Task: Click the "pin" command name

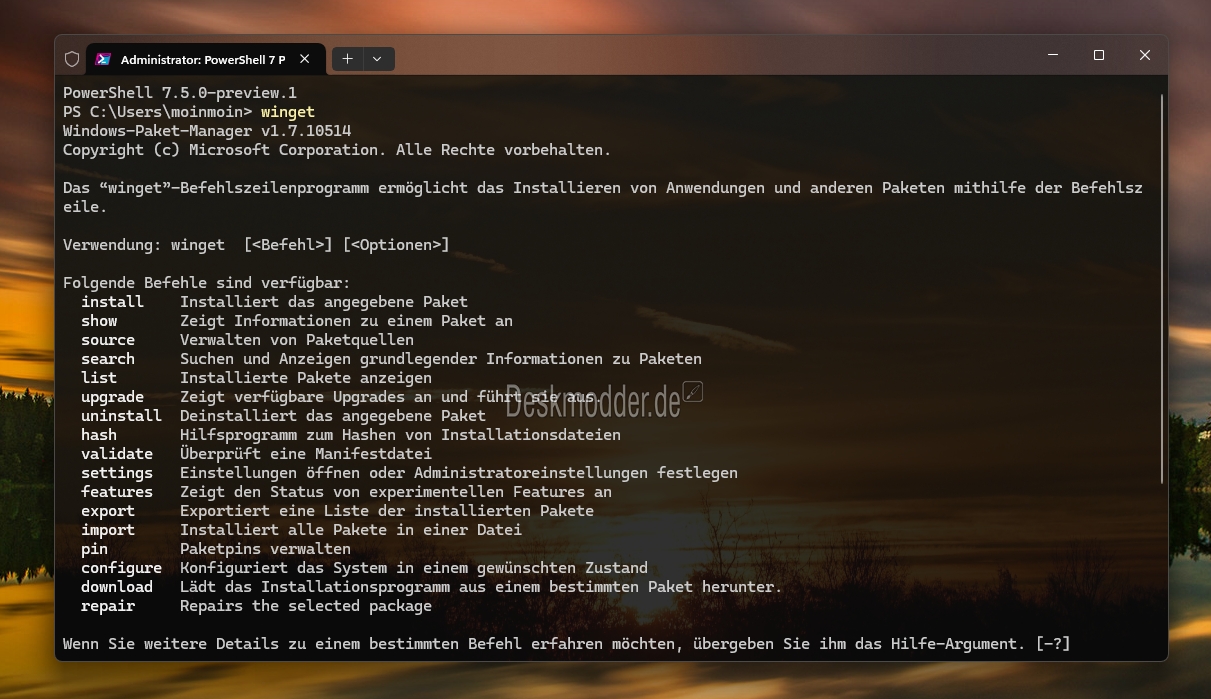Action: click(x=94, y=549)
